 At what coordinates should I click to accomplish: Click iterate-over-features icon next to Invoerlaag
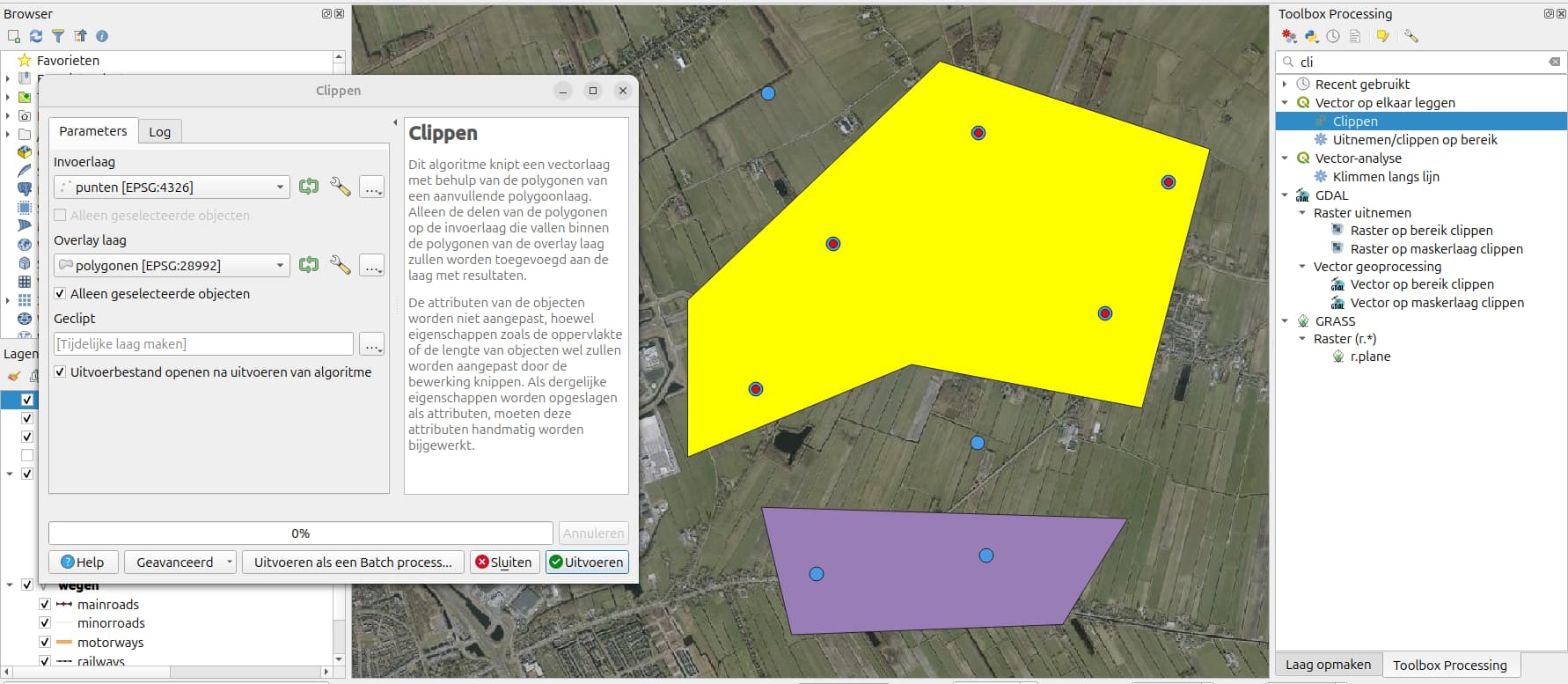tap(309, 187)
